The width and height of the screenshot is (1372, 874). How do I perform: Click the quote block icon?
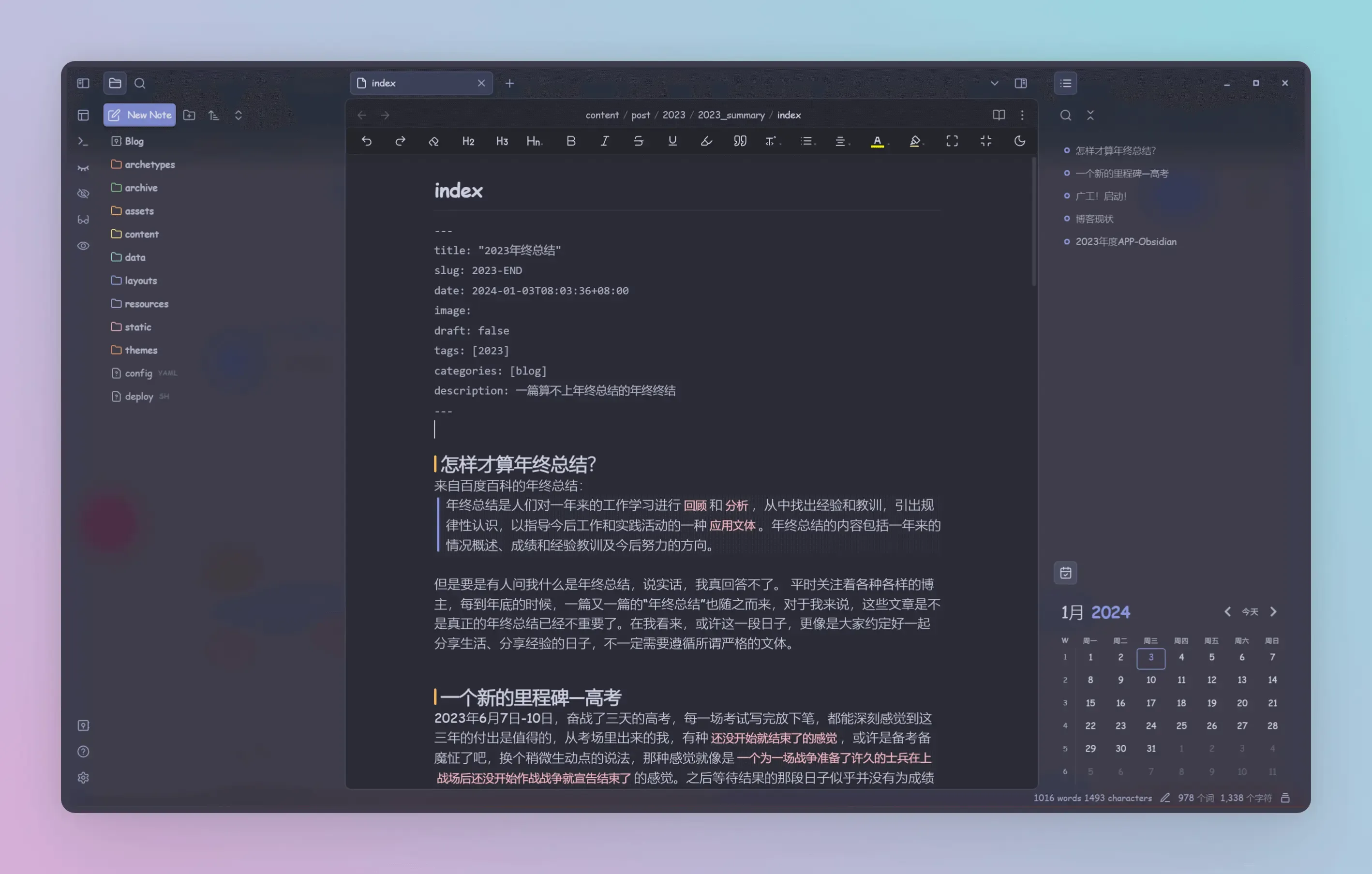pos(740,141)
